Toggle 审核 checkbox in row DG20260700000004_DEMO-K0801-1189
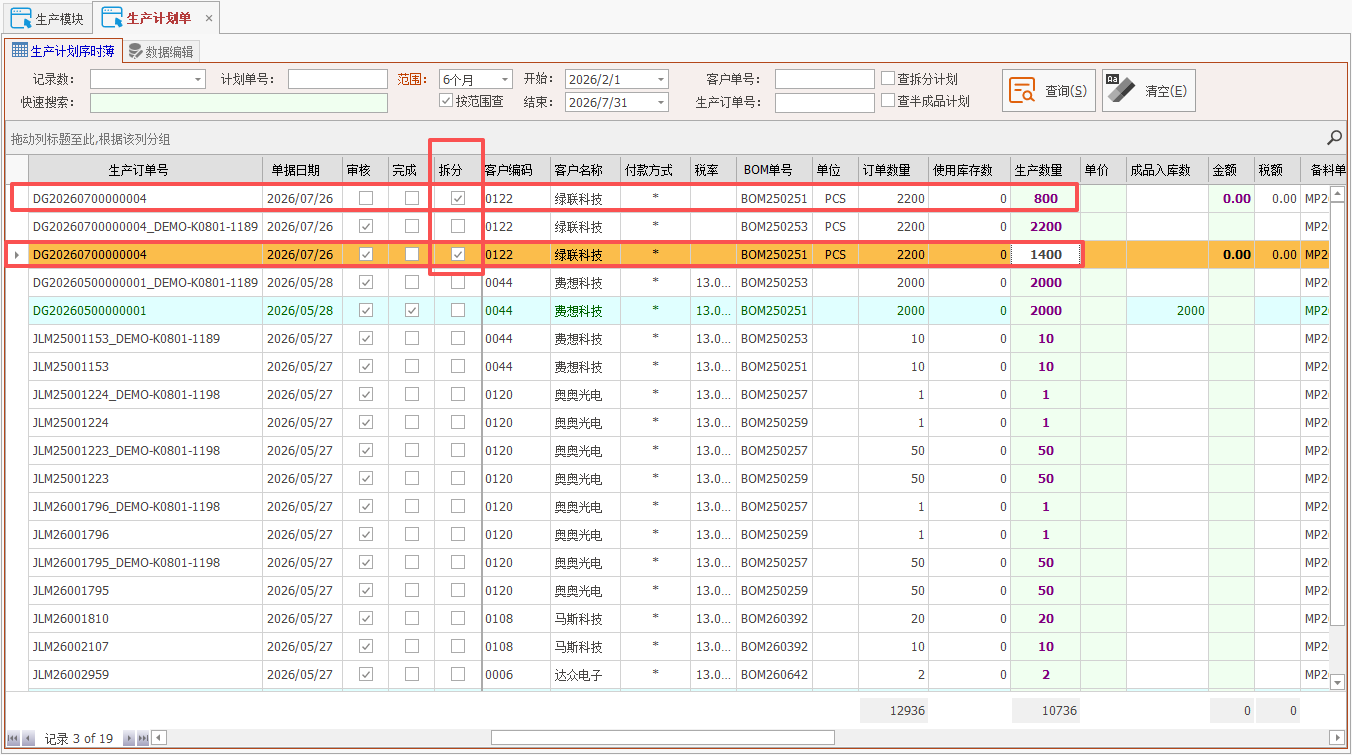Image resolution: width=1352 pixels, height=755 pixels. [x=366, y=227]
